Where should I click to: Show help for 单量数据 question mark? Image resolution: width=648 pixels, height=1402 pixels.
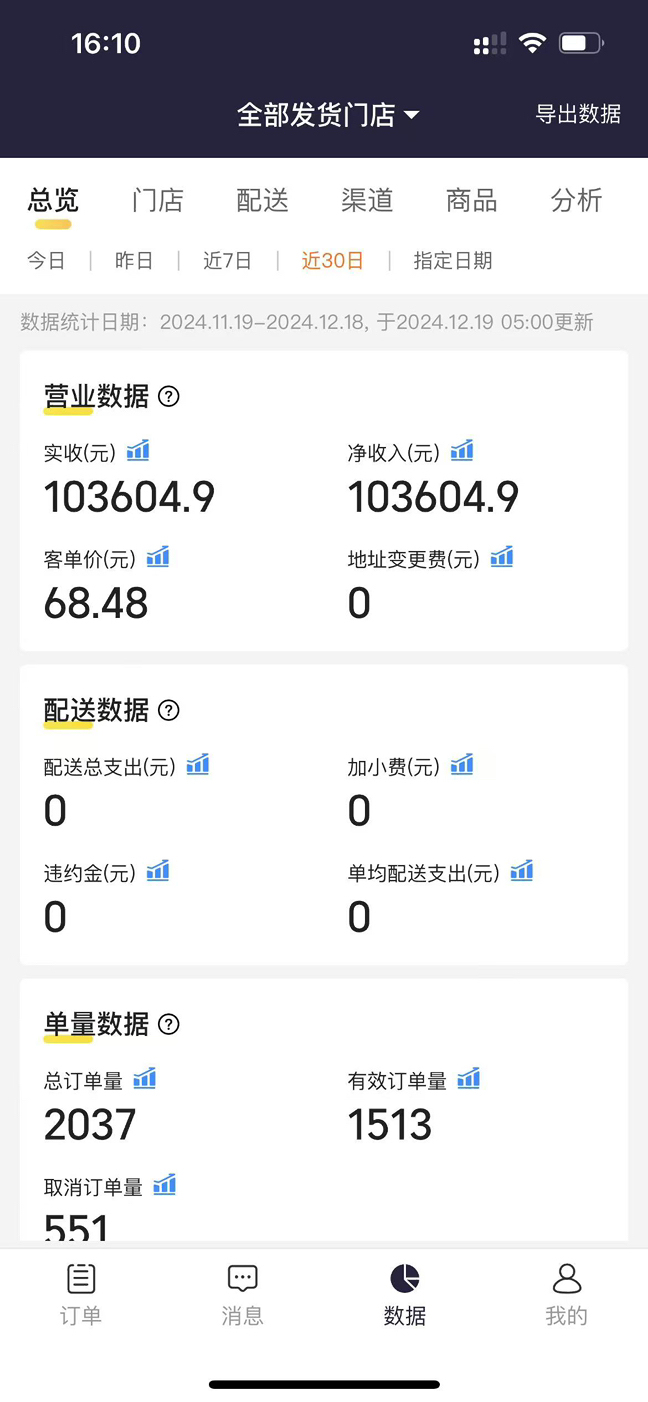169,1025
